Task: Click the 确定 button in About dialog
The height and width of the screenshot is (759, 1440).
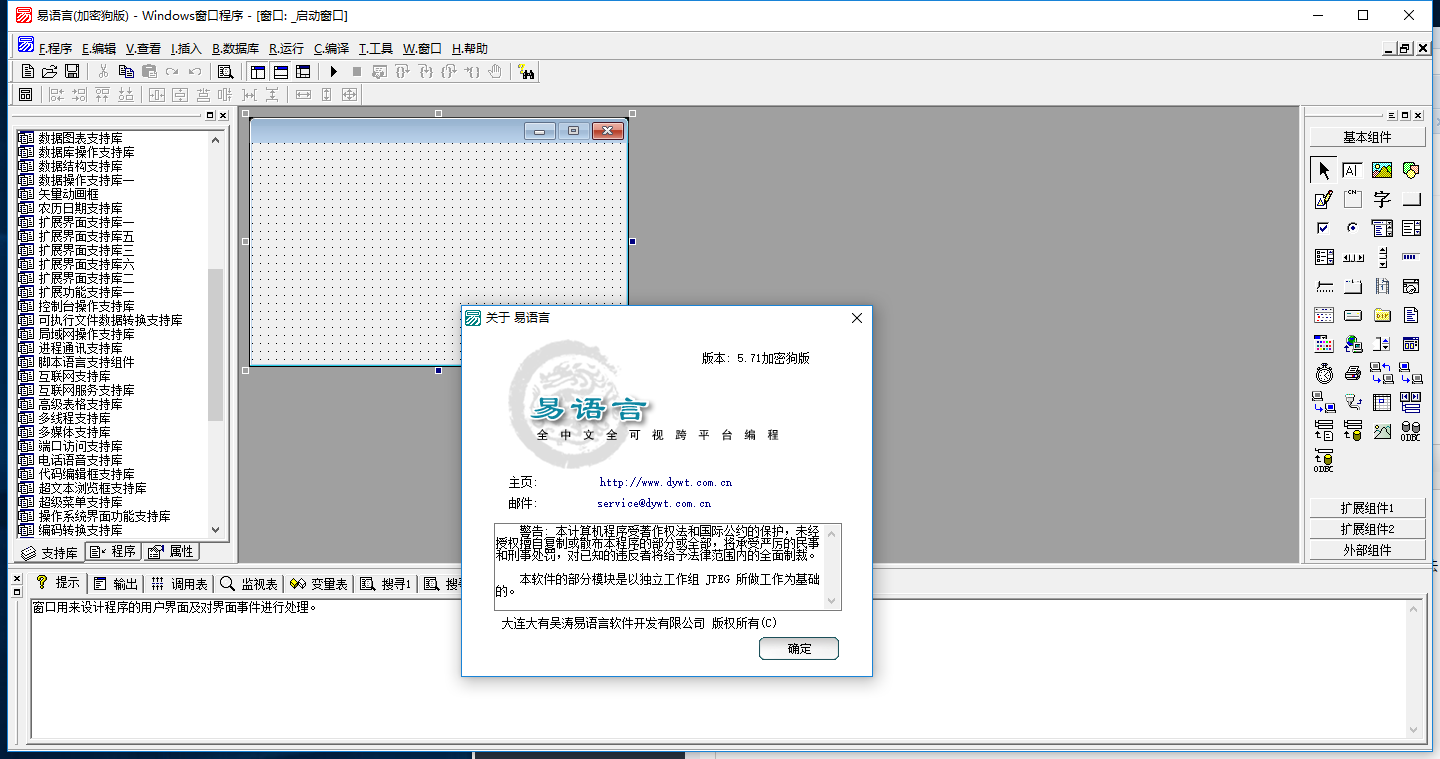Action: tap(799, 648)
